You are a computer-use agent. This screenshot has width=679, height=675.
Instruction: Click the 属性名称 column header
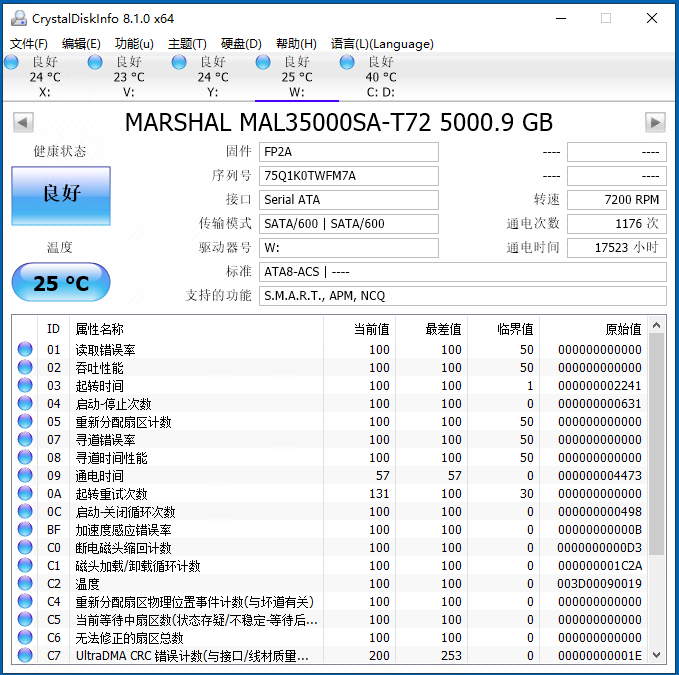[x=196, y=329]
